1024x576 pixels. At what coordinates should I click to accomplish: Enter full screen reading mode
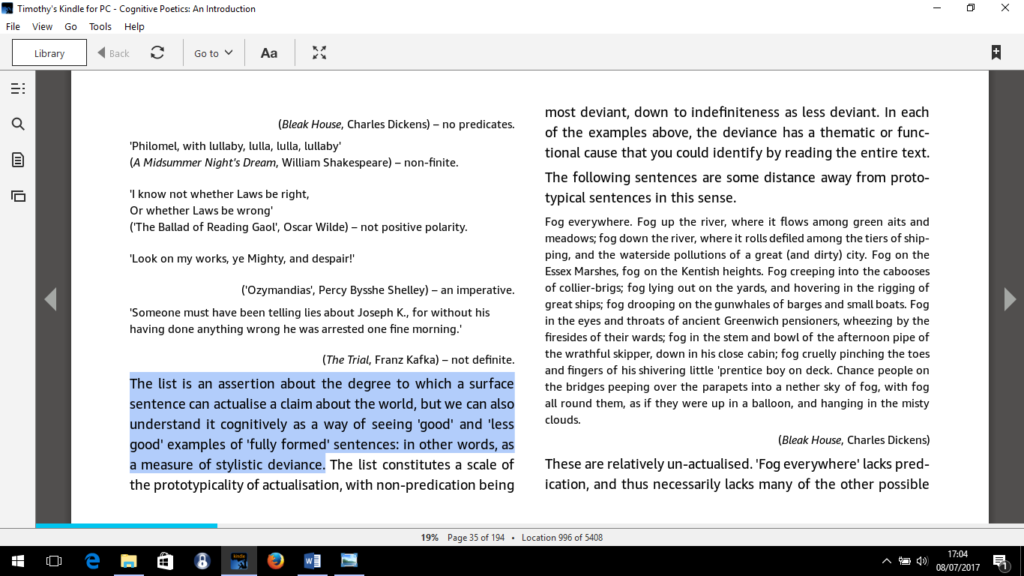(319, 53)
